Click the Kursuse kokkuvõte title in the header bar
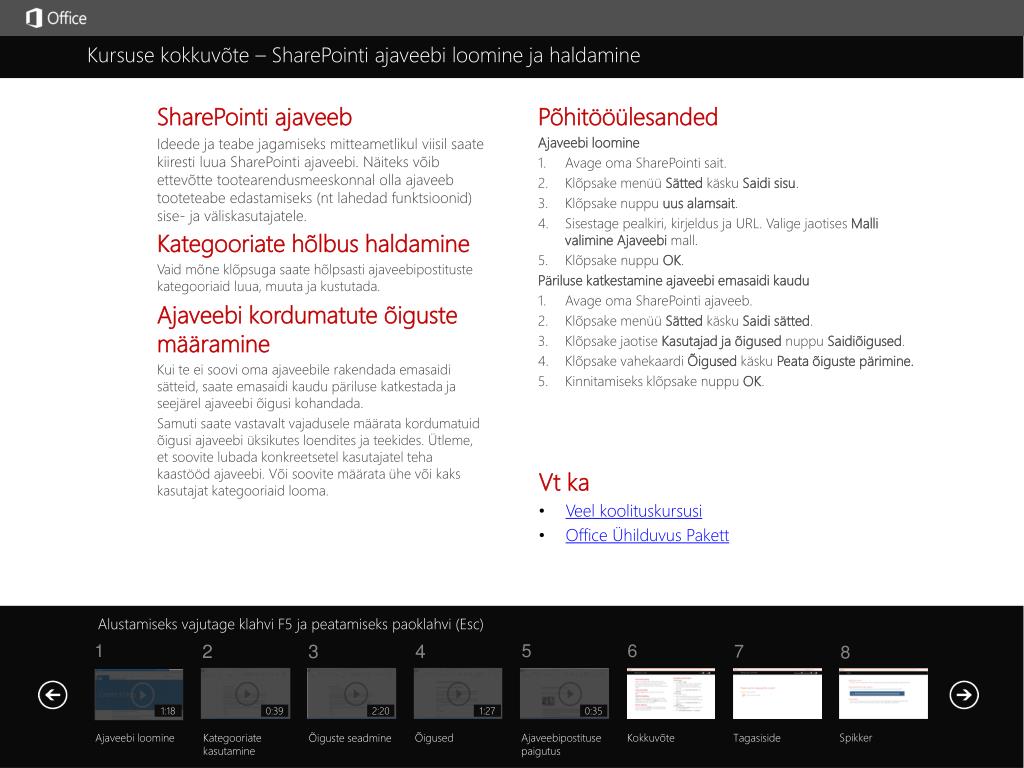 pos(364,56)
